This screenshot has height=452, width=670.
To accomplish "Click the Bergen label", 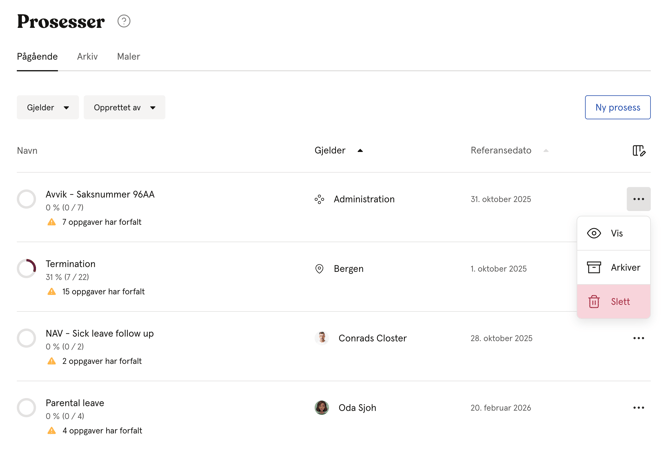I will [x=349, y=269].
